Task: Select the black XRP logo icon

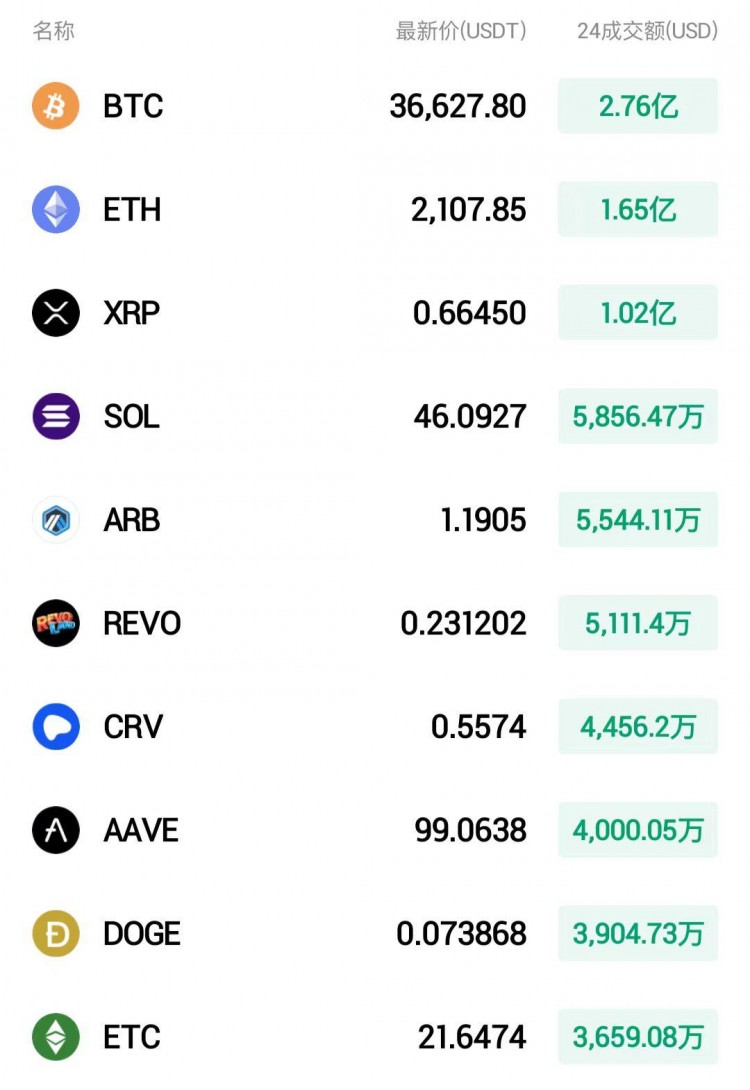Action: pos(56,313)
